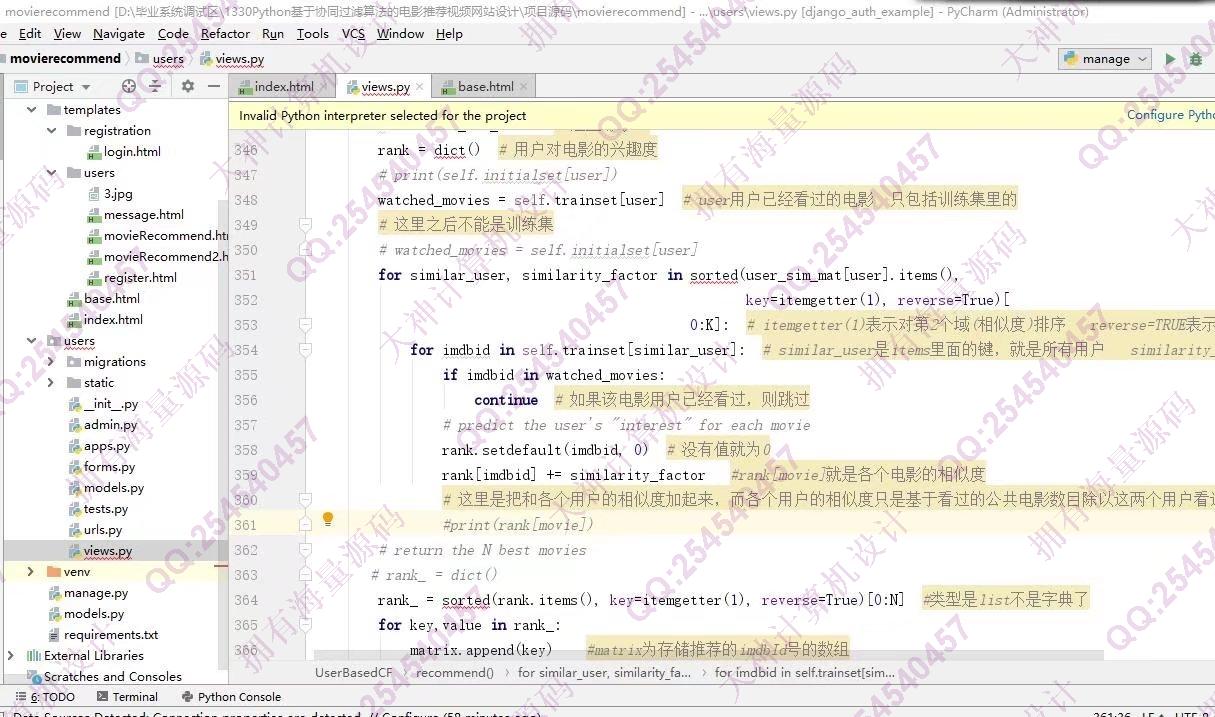
Task: Expand the migrations folder
Action: click(52, 362)
